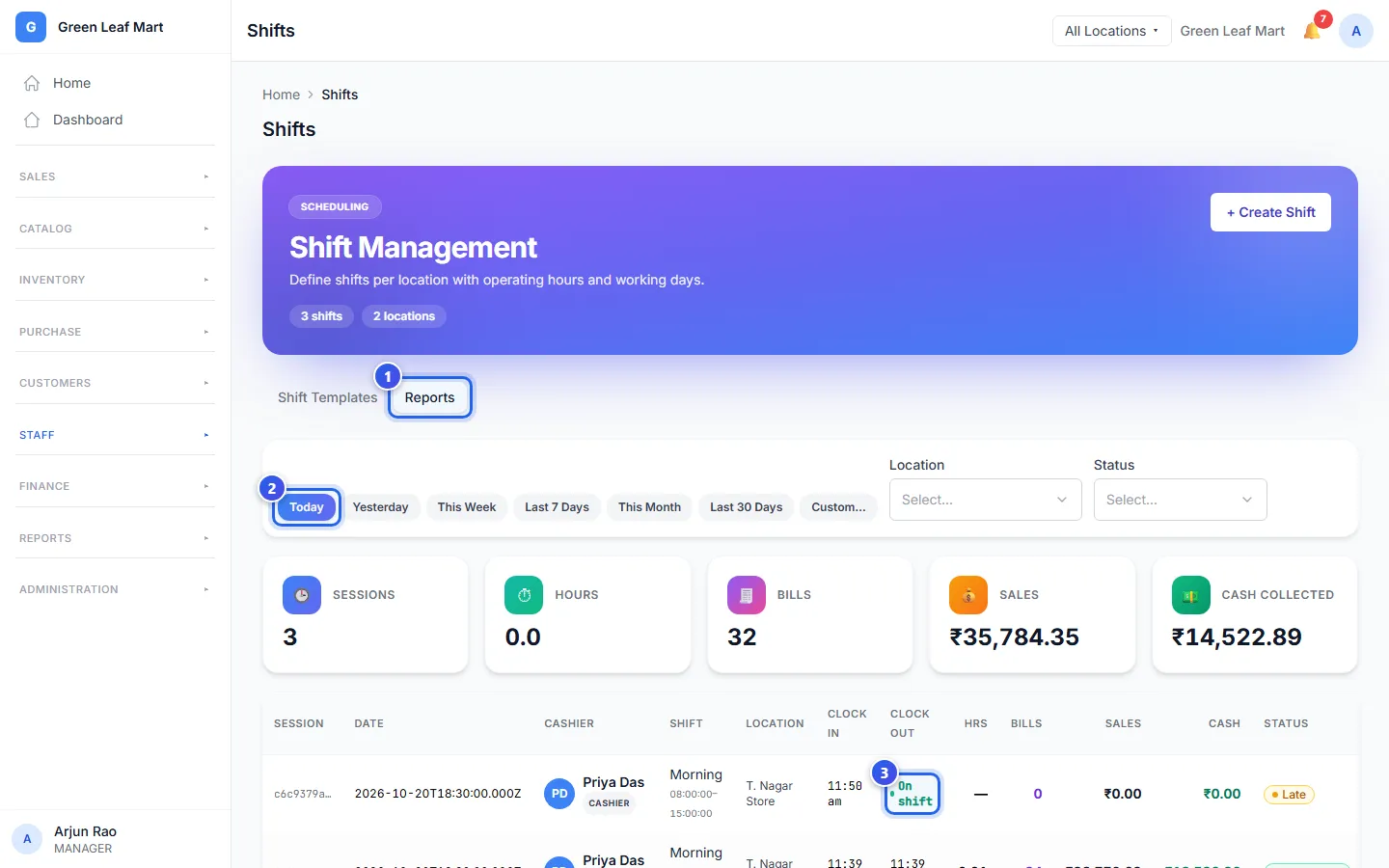Select the This Month date range
This screenshot has width=1389, height=868.
click(649, 507)
